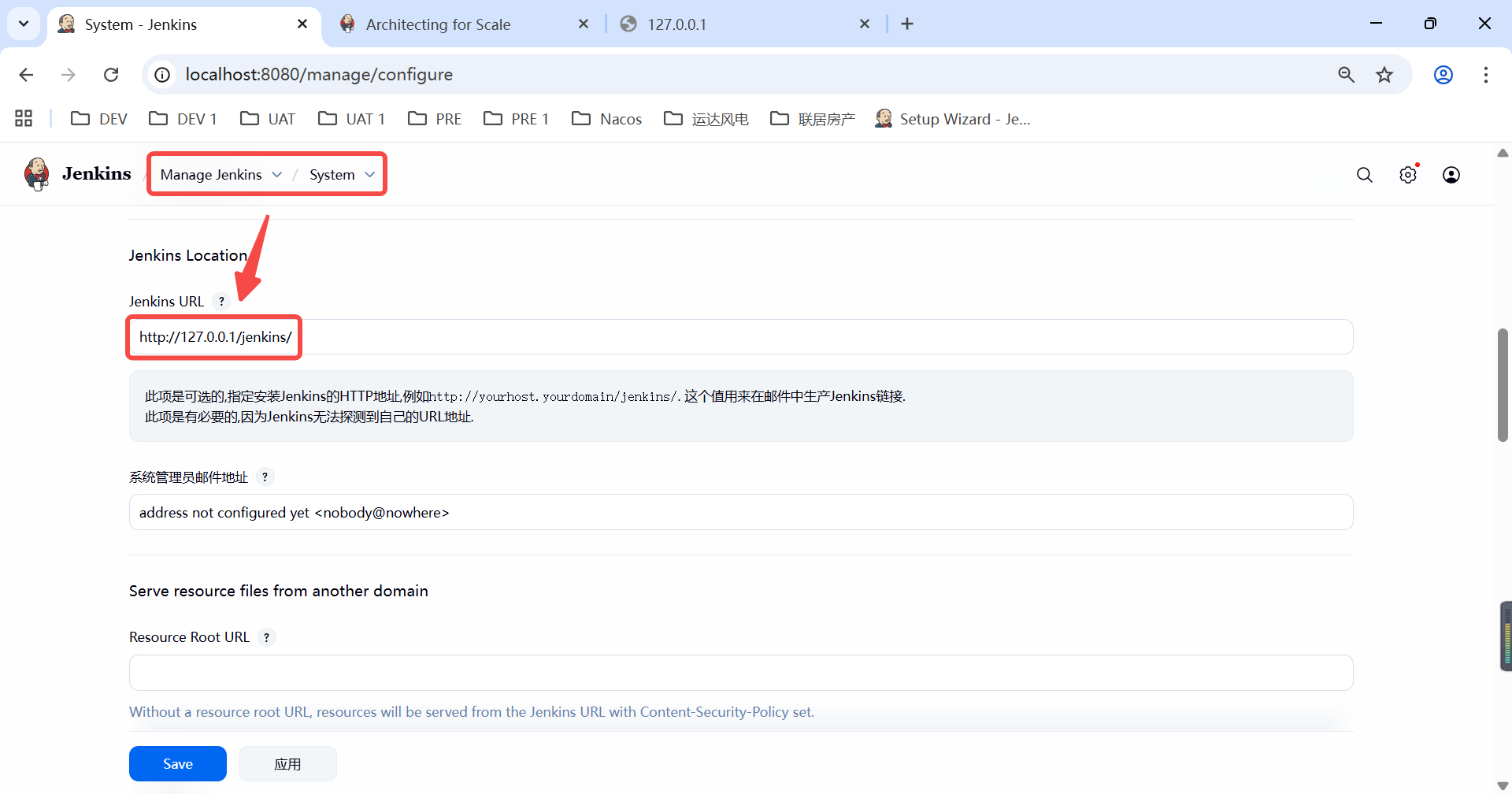This screenshot has width=1512, height=794.
Task: Click the Jenkins Location heading
Action: (188, 255)
